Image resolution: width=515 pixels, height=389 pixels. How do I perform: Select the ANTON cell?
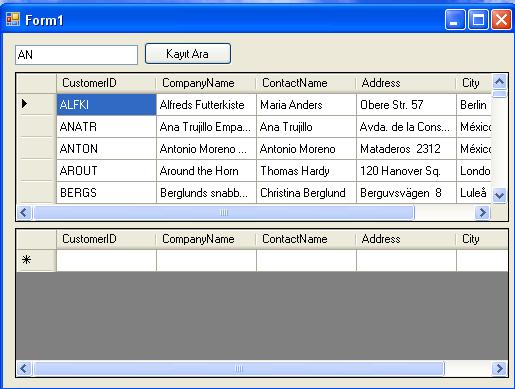pos(106,149)
